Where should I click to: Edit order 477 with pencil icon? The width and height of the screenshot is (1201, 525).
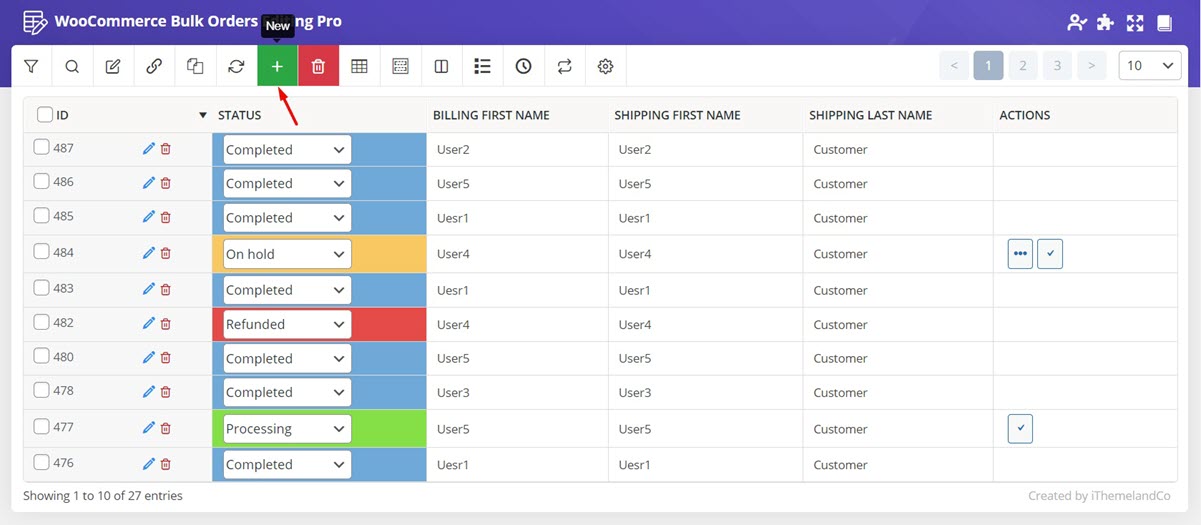[149, 427]
